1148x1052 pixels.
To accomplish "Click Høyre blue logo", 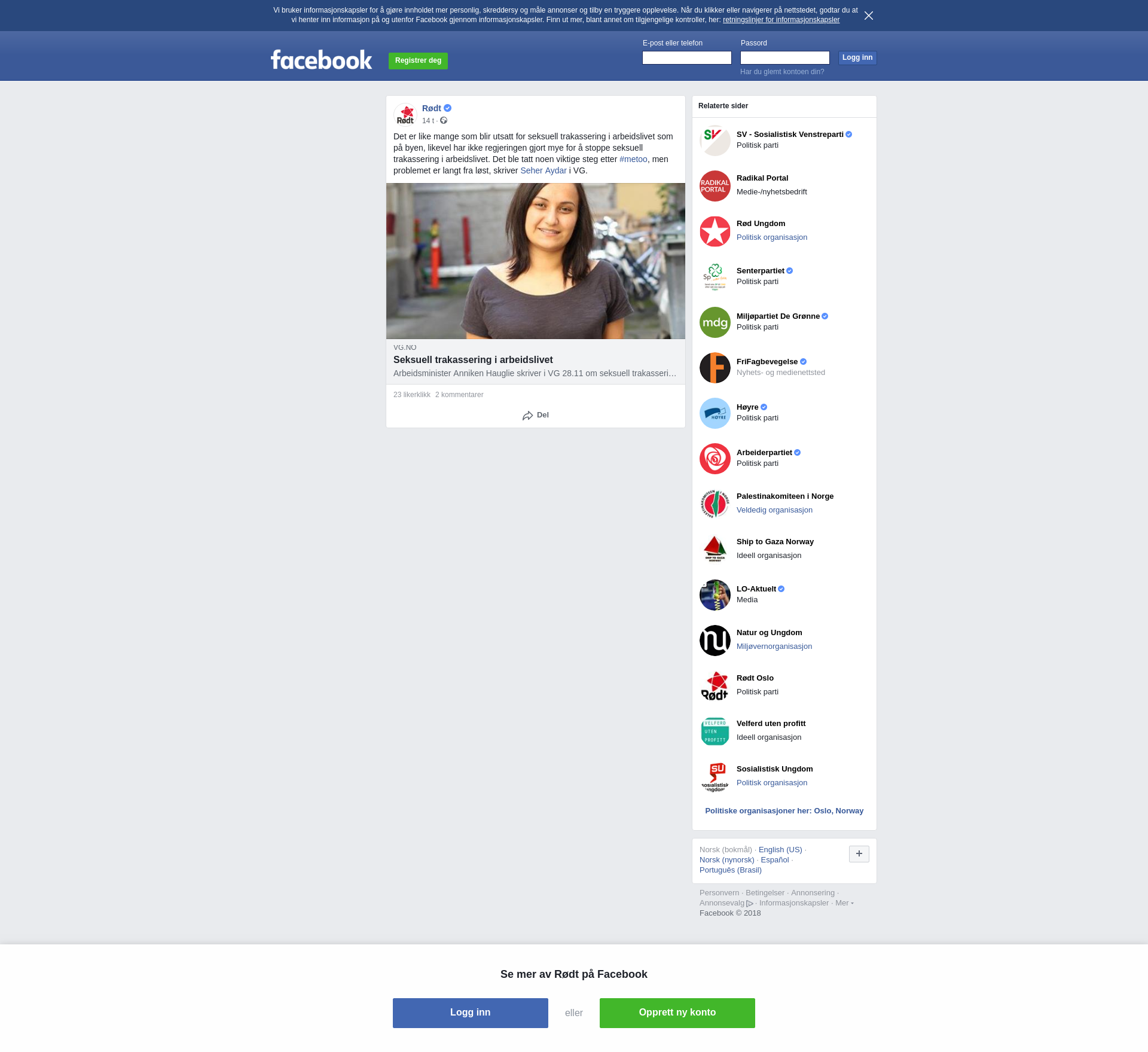I will point(715,413).
